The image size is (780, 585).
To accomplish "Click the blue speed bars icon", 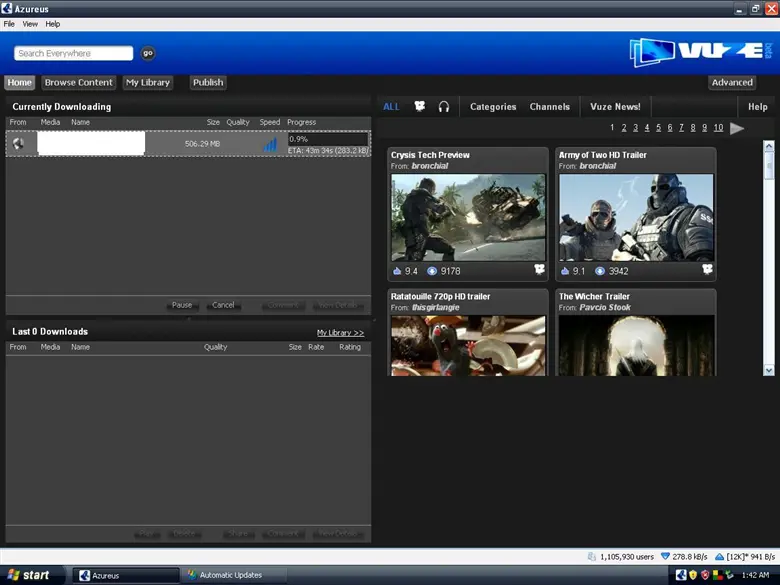I will 270,144.
